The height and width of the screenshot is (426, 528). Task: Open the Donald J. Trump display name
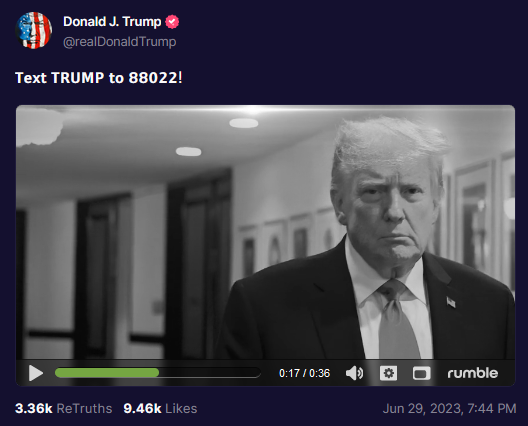(112, 22)
